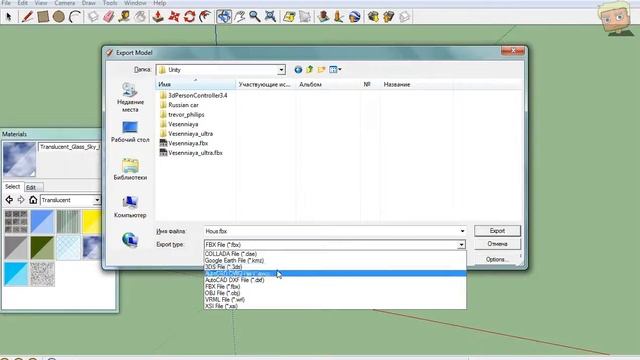Click Preview in Google Earth icon
The image size is (640, 360).
tap(355, 17)
